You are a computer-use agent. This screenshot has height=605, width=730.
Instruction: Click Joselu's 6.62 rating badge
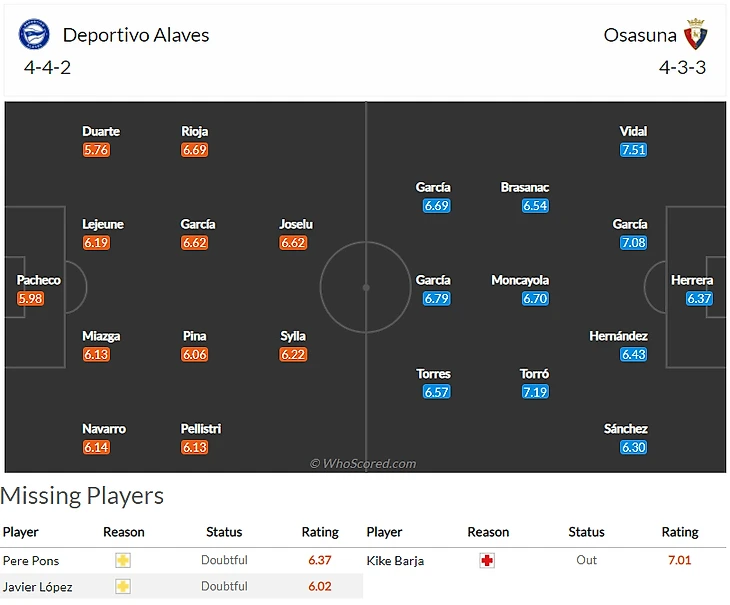(x=293, y=243)
